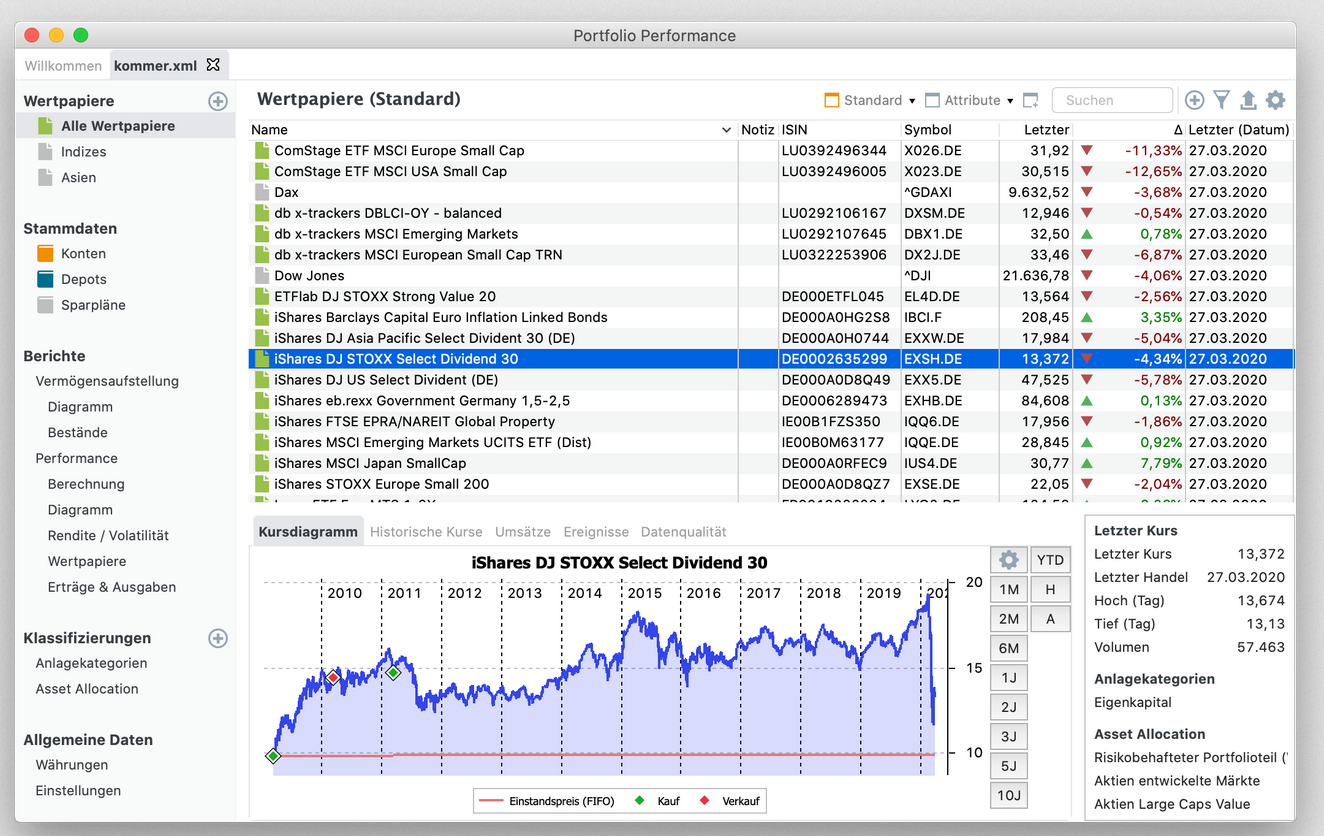Open Asset Allocation in the sidebar
1324x836 pixels.
point(87,689)
